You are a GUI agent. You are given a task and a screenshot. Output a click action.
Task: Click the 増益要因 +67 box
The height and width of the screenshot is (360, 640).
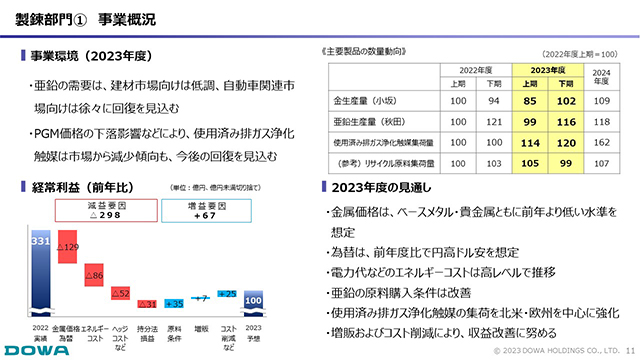(207, 211)
